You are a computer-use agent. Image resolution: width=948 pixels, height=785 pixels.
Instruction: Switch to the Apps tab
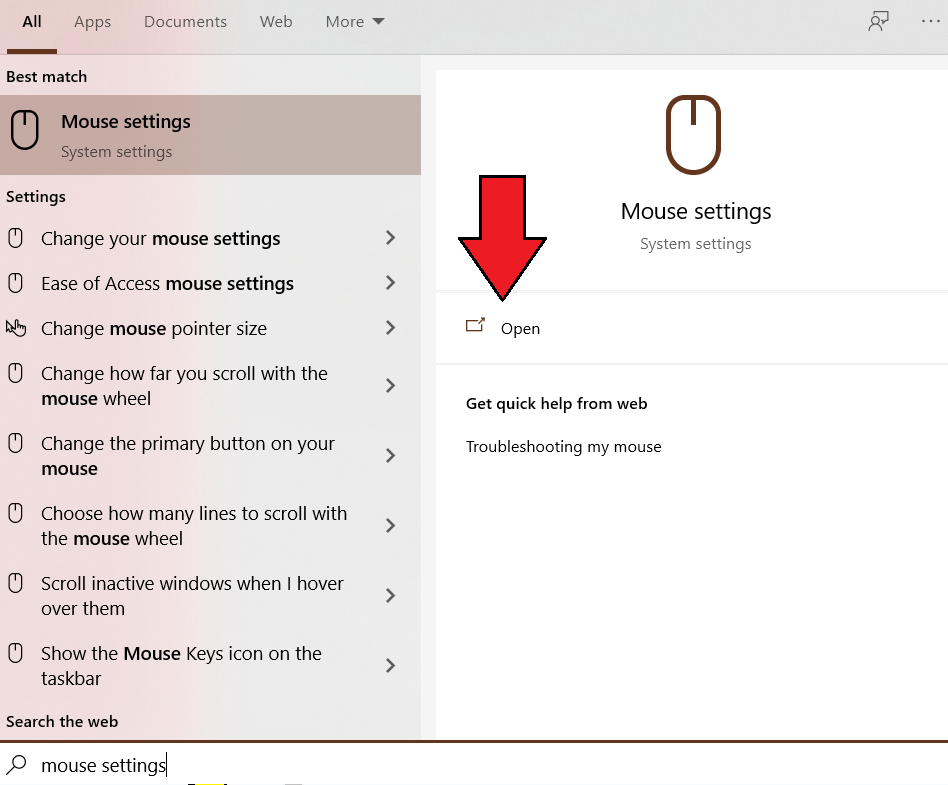[93, 22]
